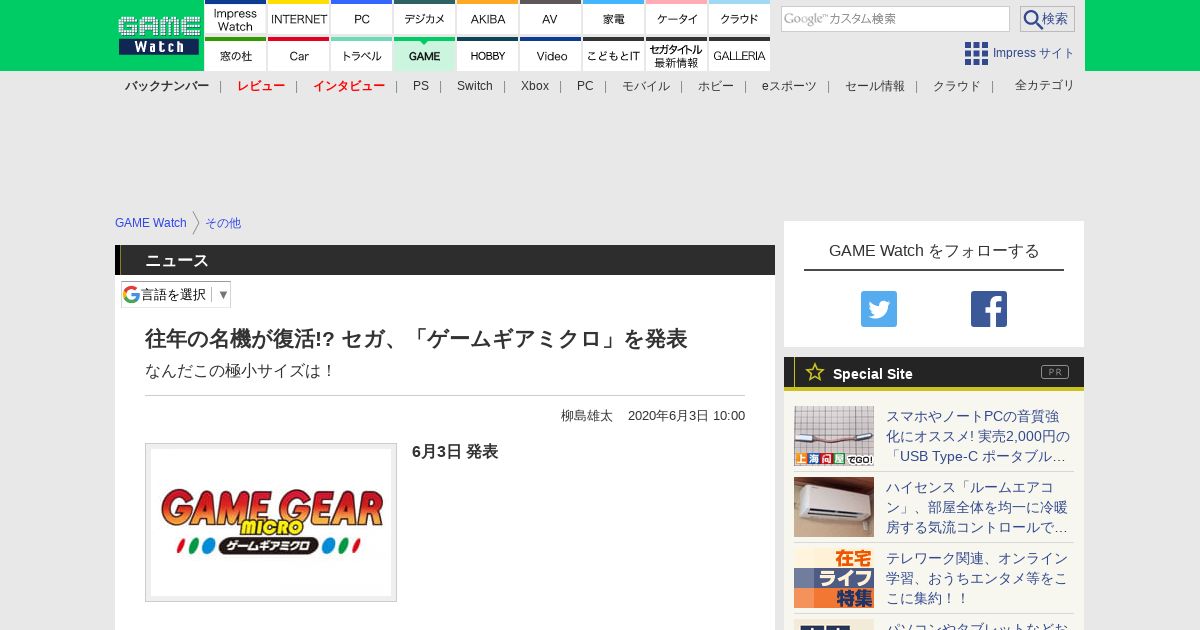Open the PC category in submenu
Viewport: 1200px width, 630px height.
click(x=585, y=86)
